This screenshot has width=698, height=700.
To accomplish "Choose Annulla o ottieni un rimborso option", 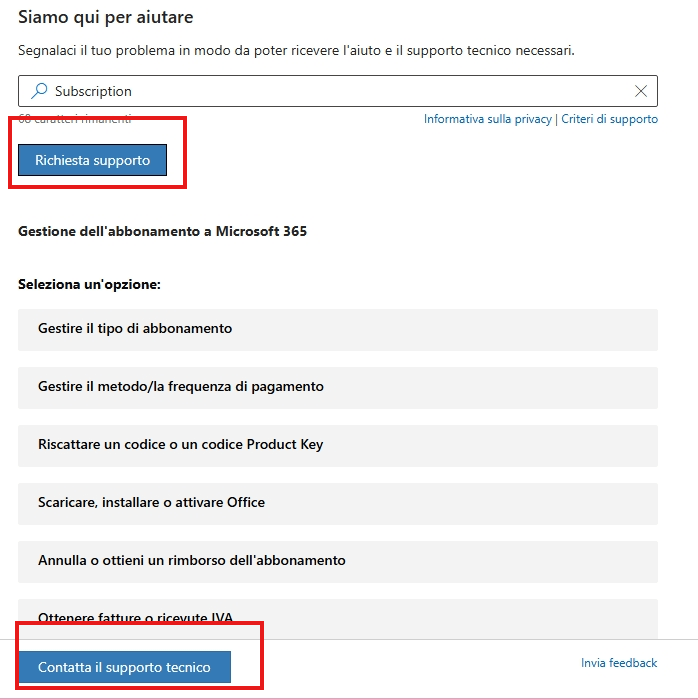I will [x=338, y=562].
